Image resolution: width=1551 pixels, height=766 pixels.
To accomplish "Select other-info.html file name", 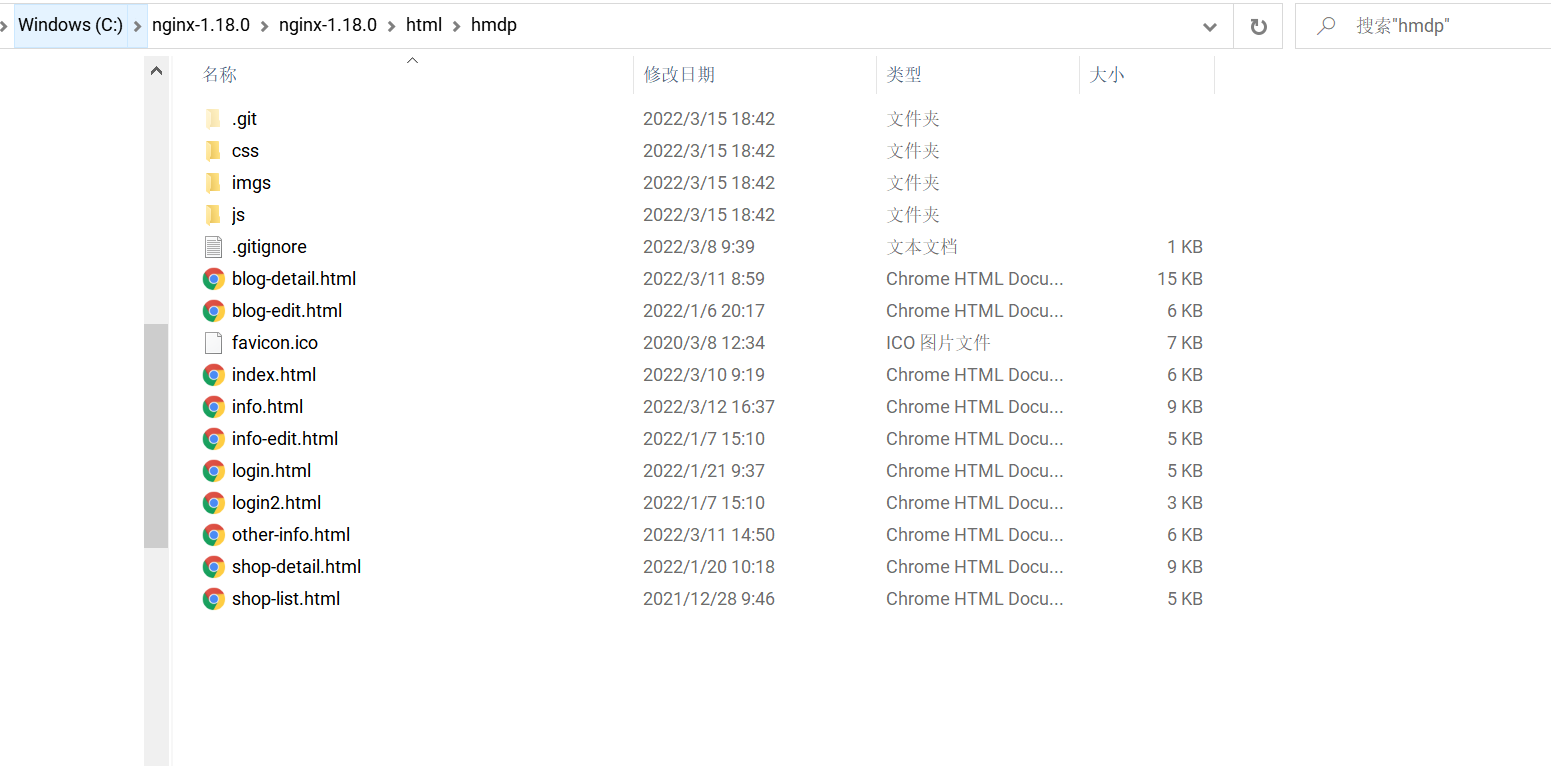I will pos(291,535).
